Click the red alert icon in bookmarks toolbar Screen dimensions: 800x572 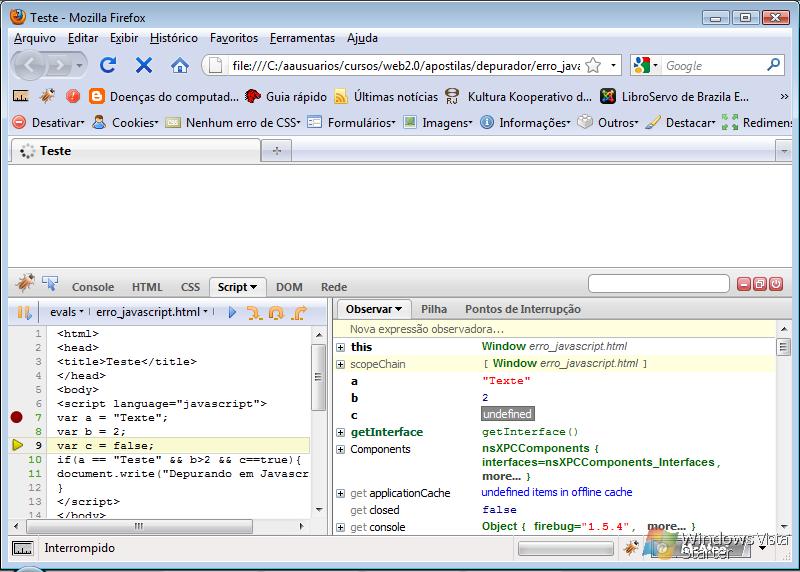[x=73, y=96]
